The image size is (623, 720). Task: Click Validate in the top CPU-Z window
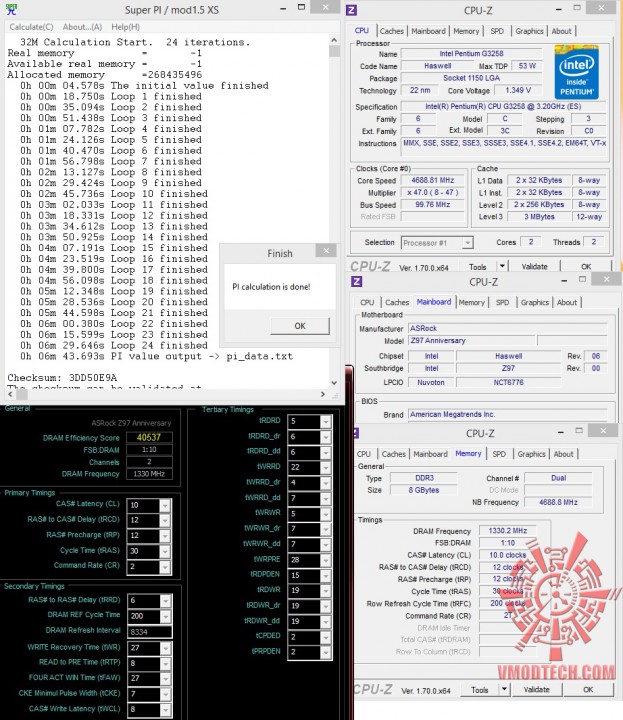coord(534,266)
